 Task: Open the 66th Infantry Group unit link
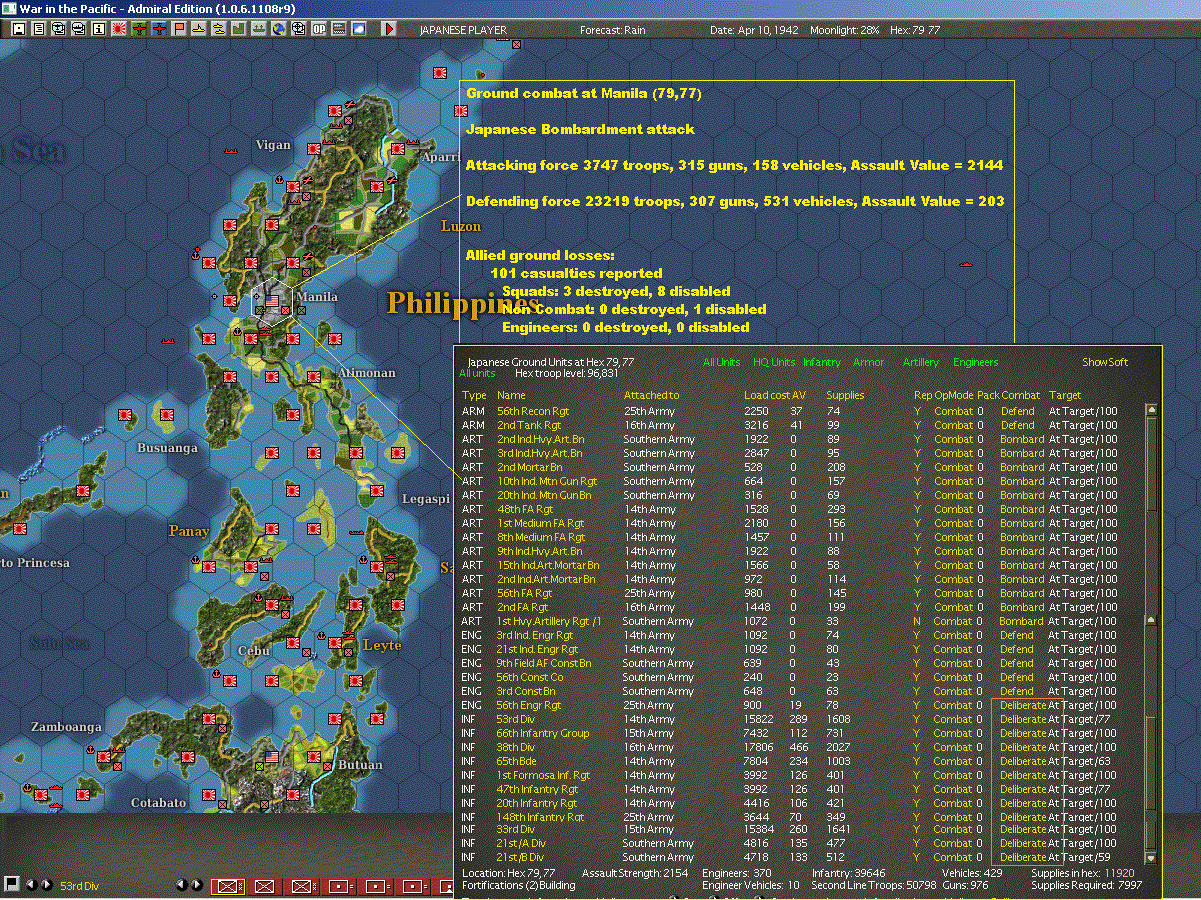pos(543,733)
